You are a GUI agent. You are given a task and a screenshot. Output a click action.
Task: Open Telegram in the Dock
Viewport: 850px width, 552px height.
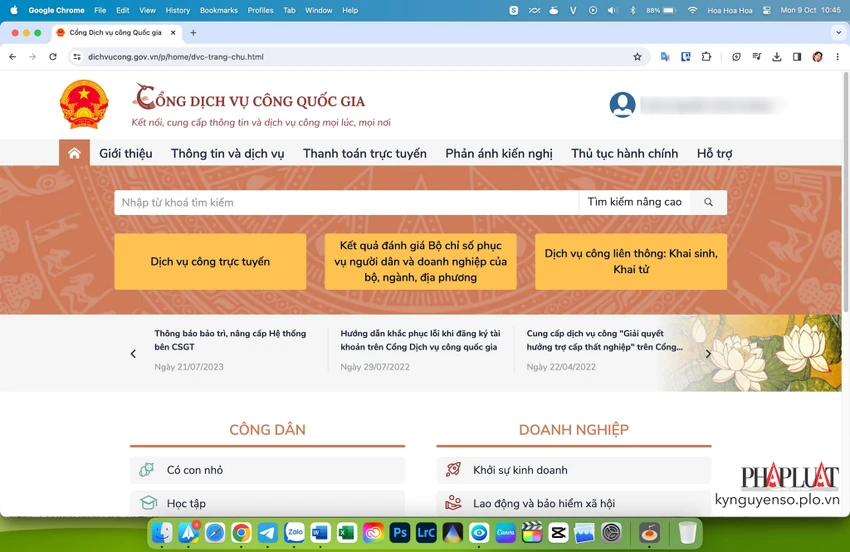267,532
